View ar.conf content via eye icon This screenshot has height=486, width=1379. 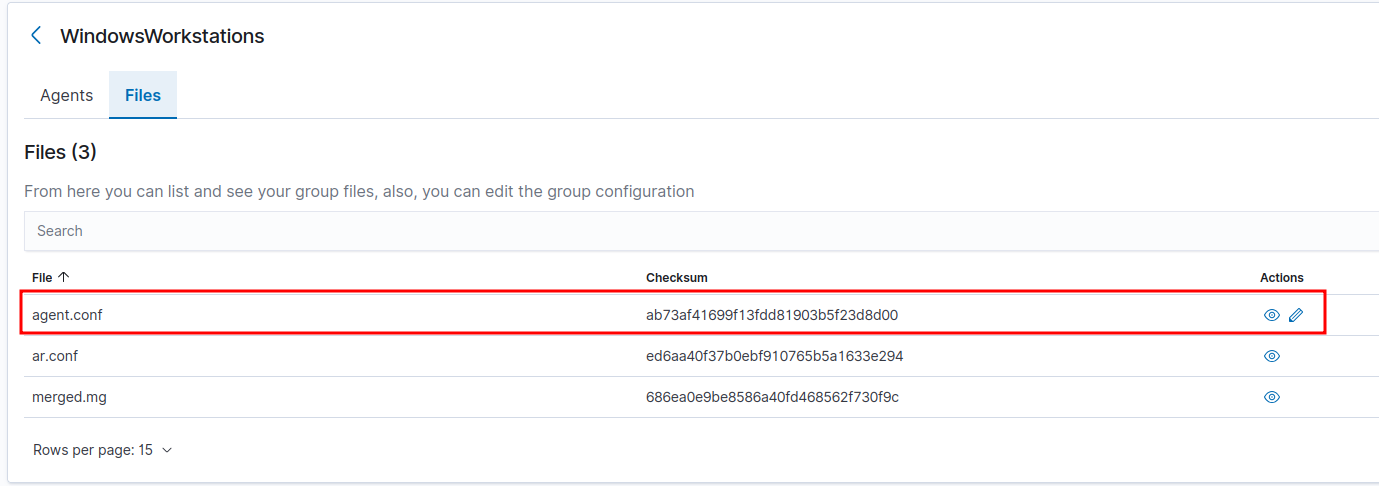(x=1272, y=356)
